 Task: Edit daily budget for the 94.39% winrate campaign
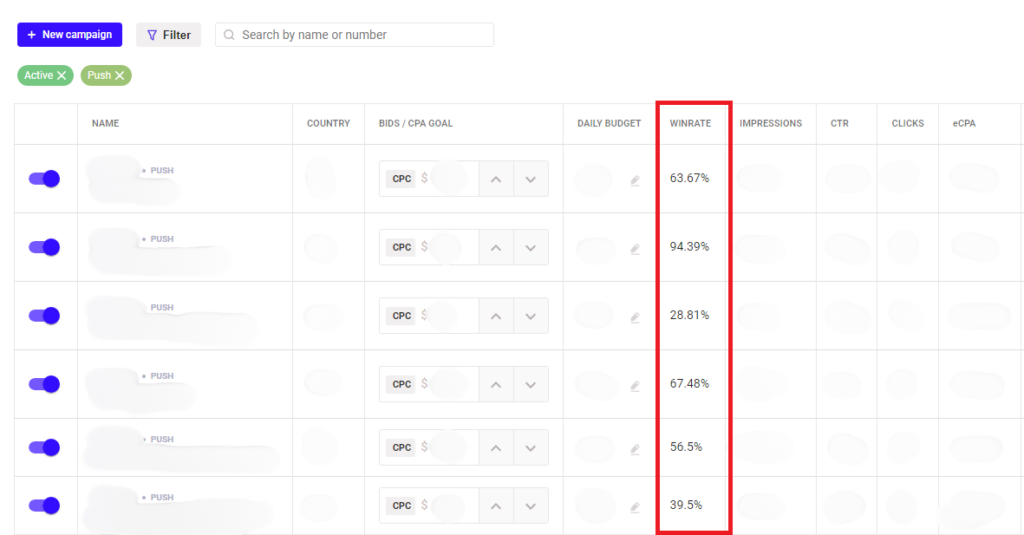point(635,249)
